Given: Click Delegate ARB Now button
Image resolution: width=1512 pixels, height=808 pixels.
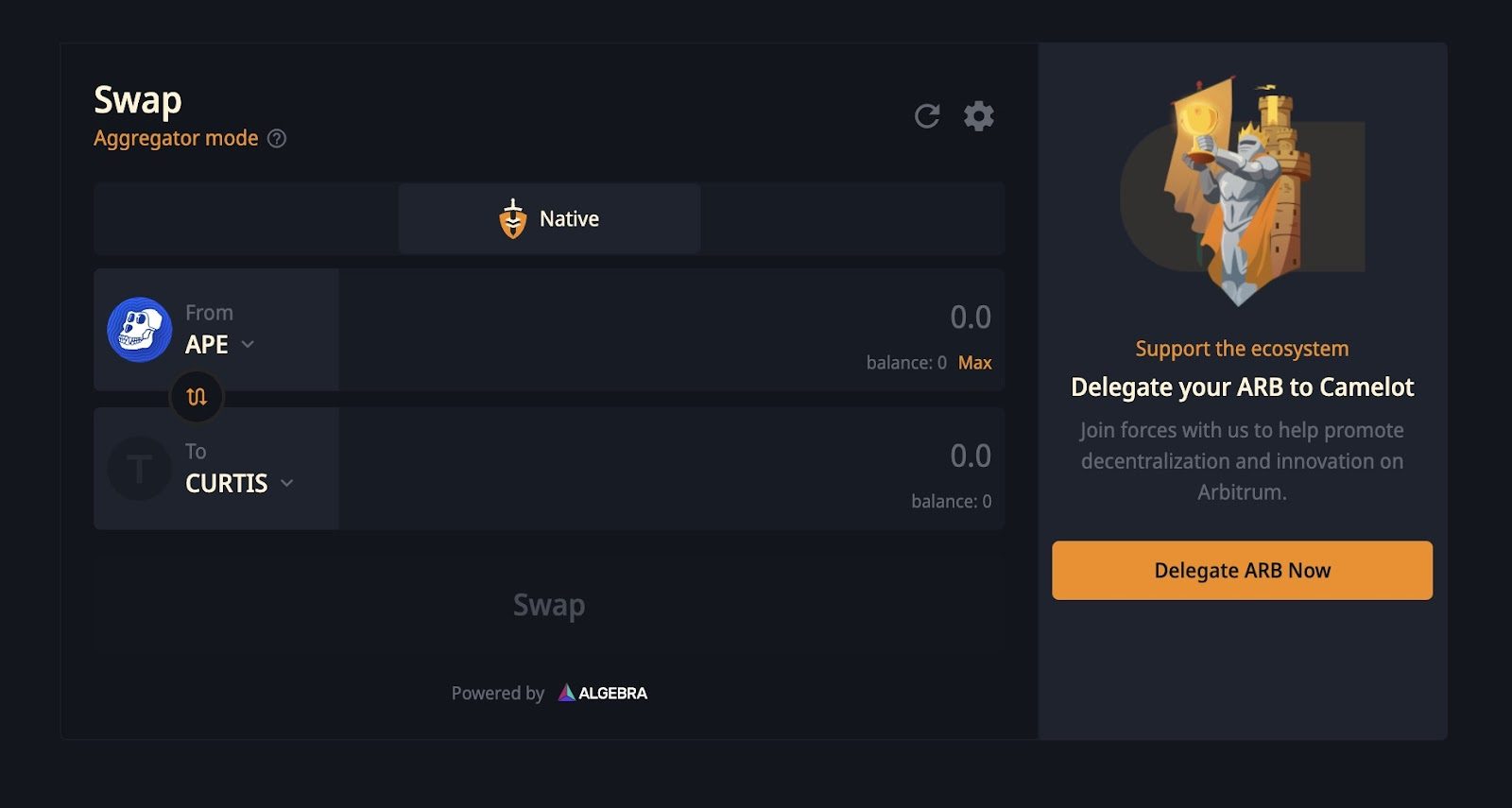Looking at the screenshot, I should (1242, 570).
